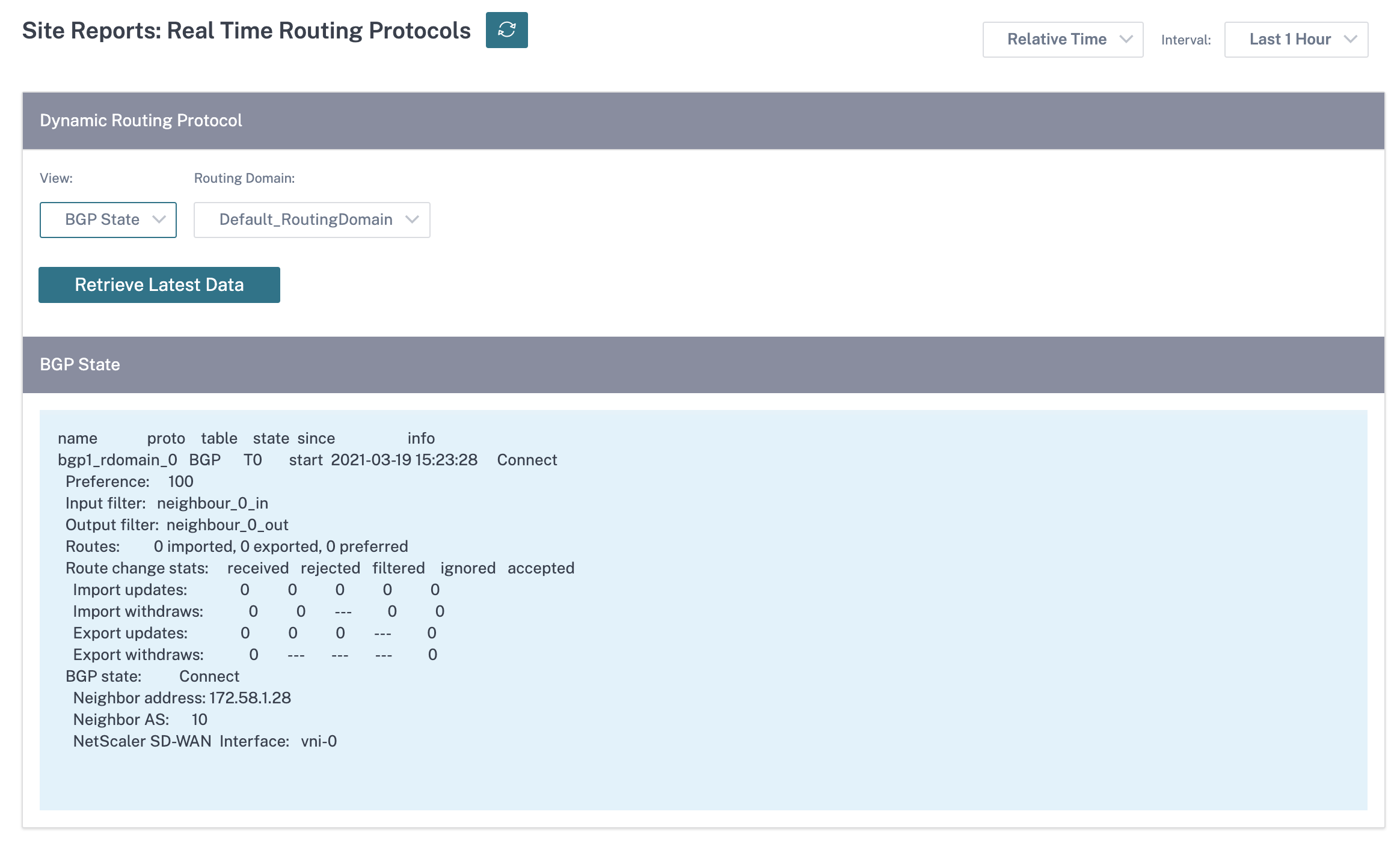Click the Import updates row label
1400x844 pixels.
(130, 590)
